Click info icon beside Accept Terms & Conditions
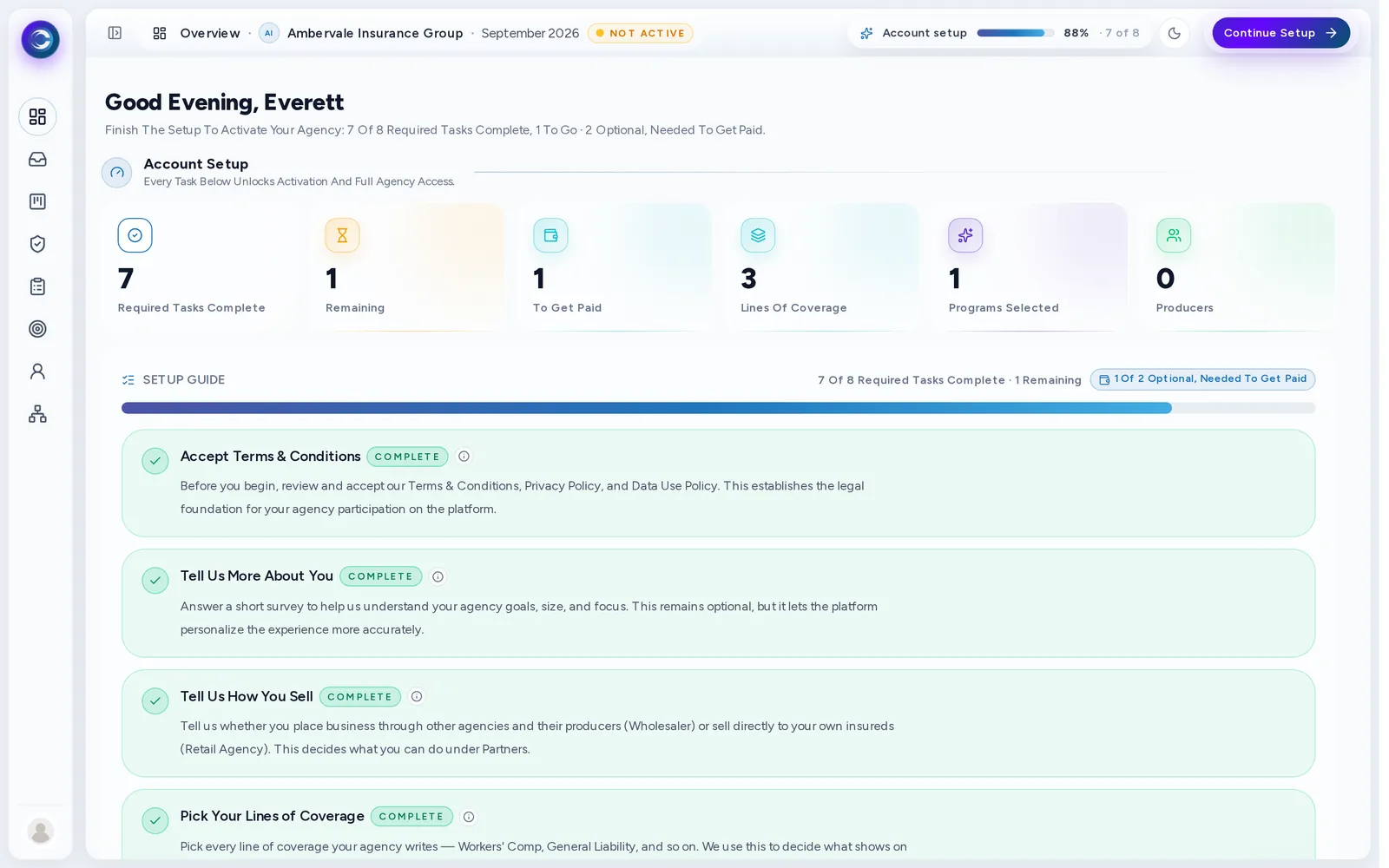 tap(464, 457)
